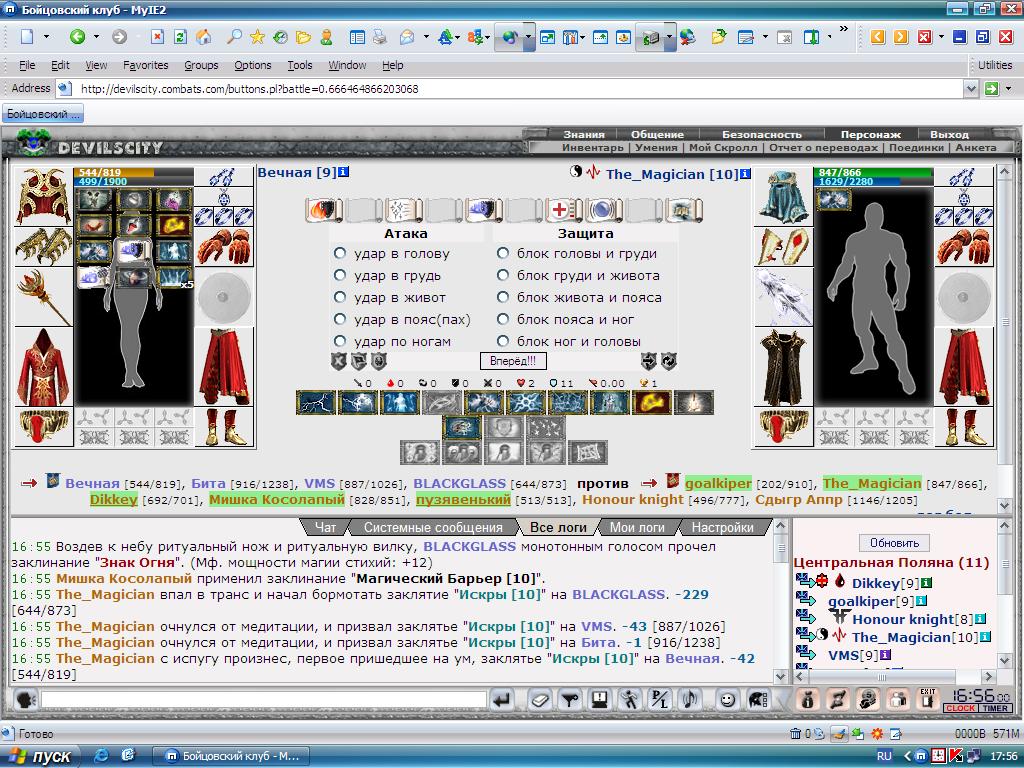1024x768 pixels.
Task: Click the Windows 'пуск' Start button
Action: tap(40, 756)
